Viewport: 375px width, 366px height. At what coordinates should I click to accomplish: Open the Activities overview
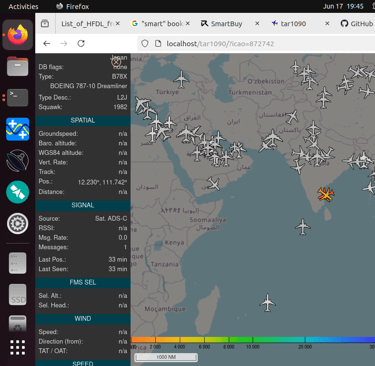pos(23,6)
